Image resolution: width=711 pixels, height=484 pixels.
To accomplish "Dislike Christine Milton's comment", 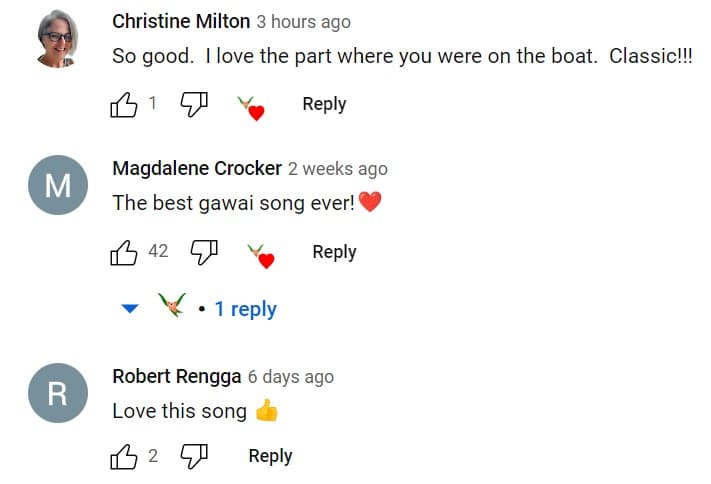I will pyautogui.click(x=194, y=105).
